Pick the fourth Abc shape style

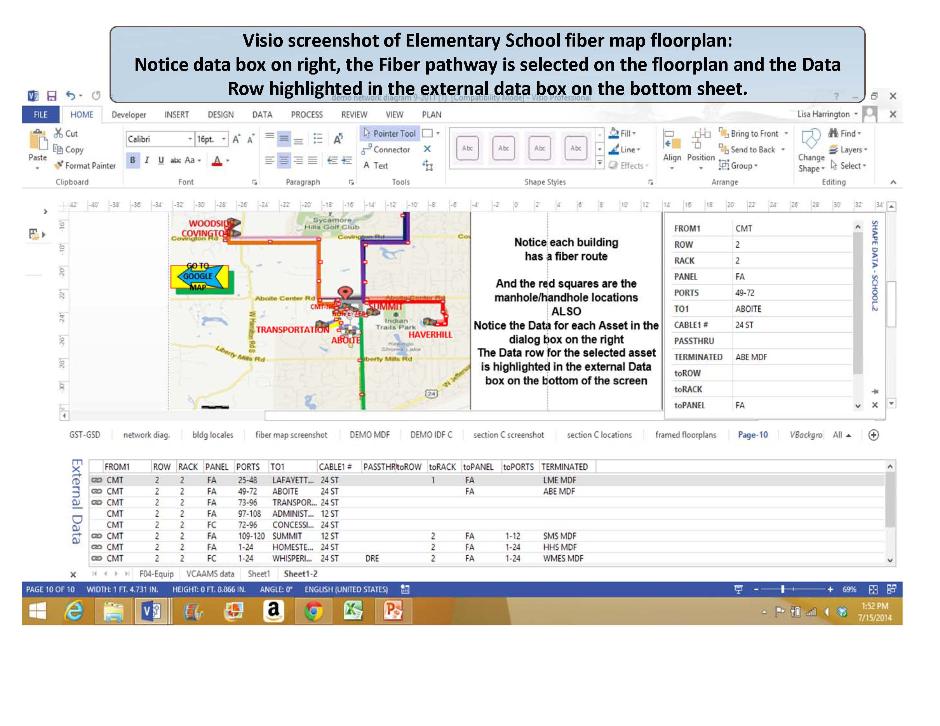click(x=576, y=148)
